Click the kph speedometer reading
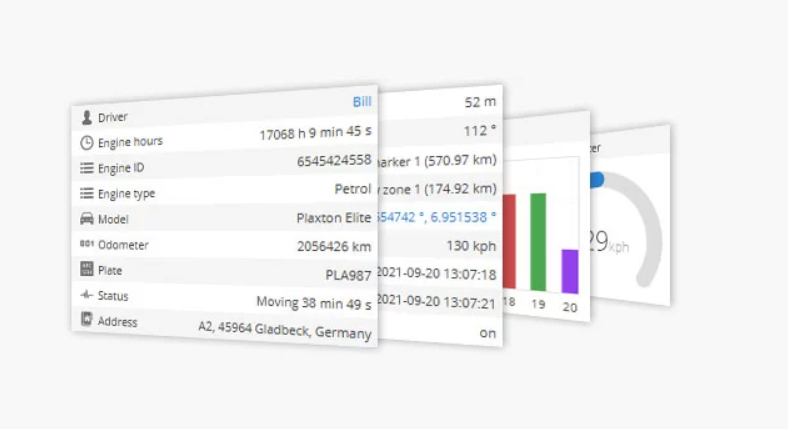The width and height of the screenshot is (788, 429). click(x=610, y=242)
